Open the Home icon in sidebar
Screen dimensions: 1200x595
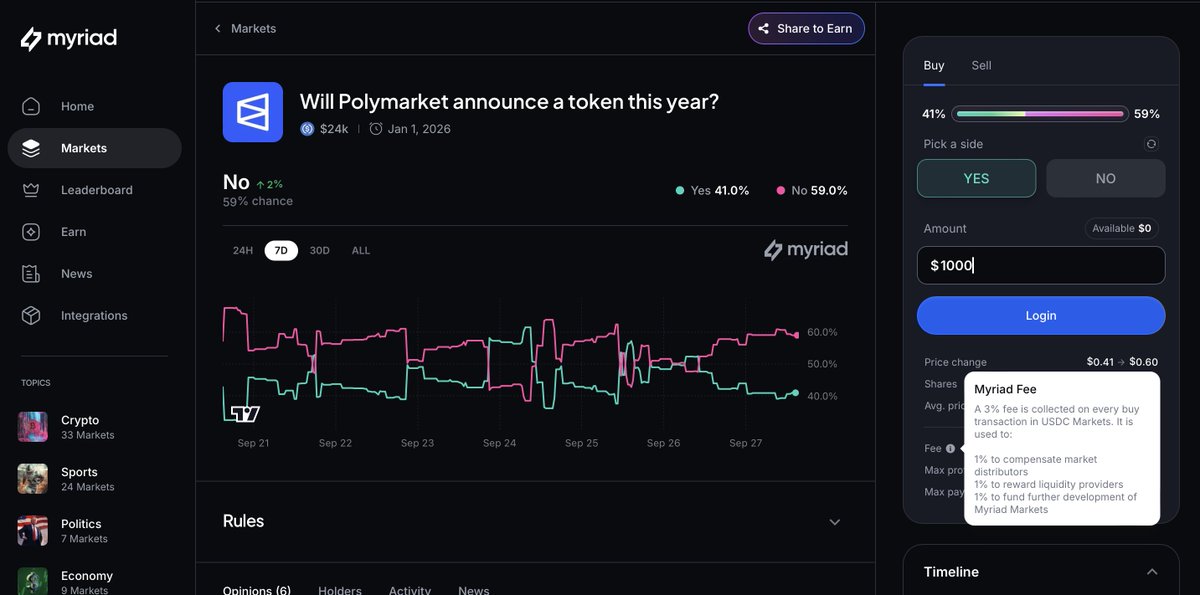[x=31, y=106]
